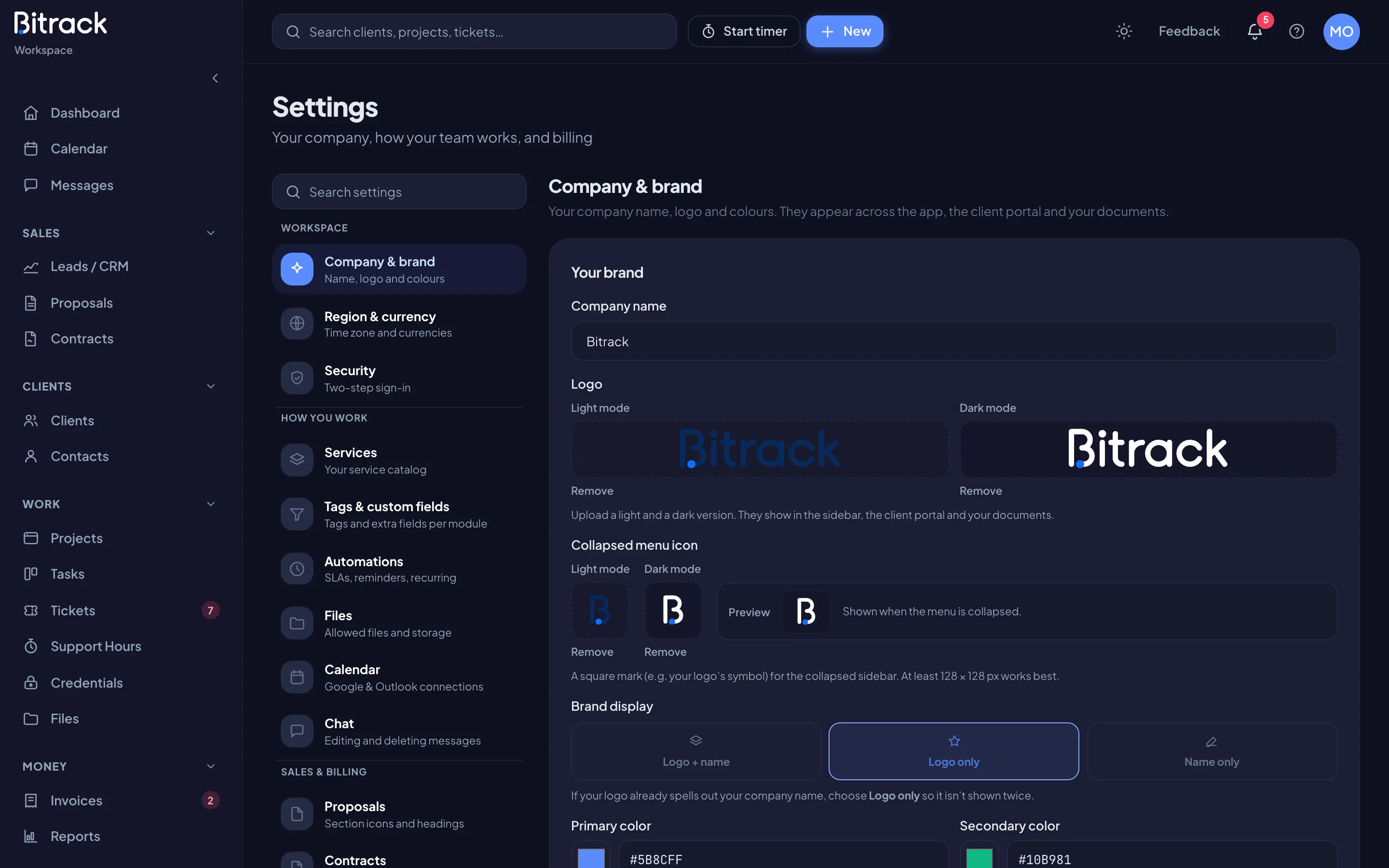
Task: Click the Dark mode Bitrack logo thumbnail
Action: click(1148, 449)
